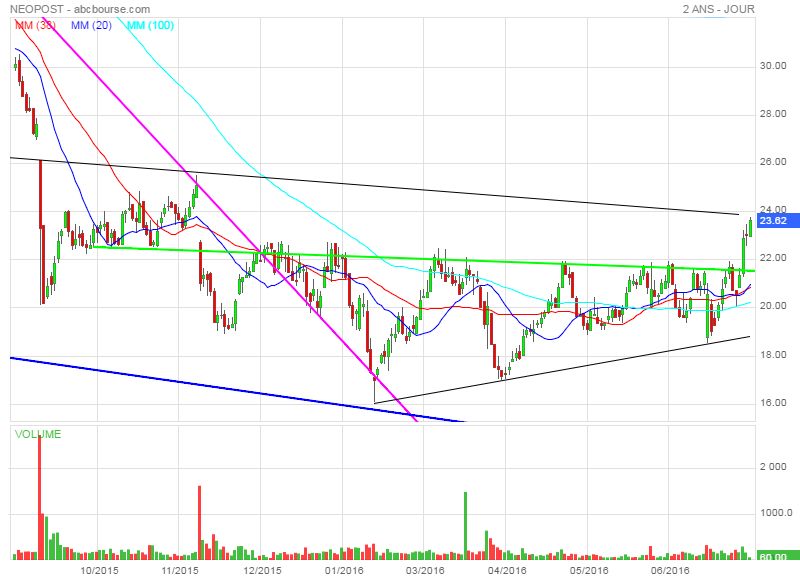Click the 16.00 price axis label
800x580 pixels.
click(x=773, y=403)
